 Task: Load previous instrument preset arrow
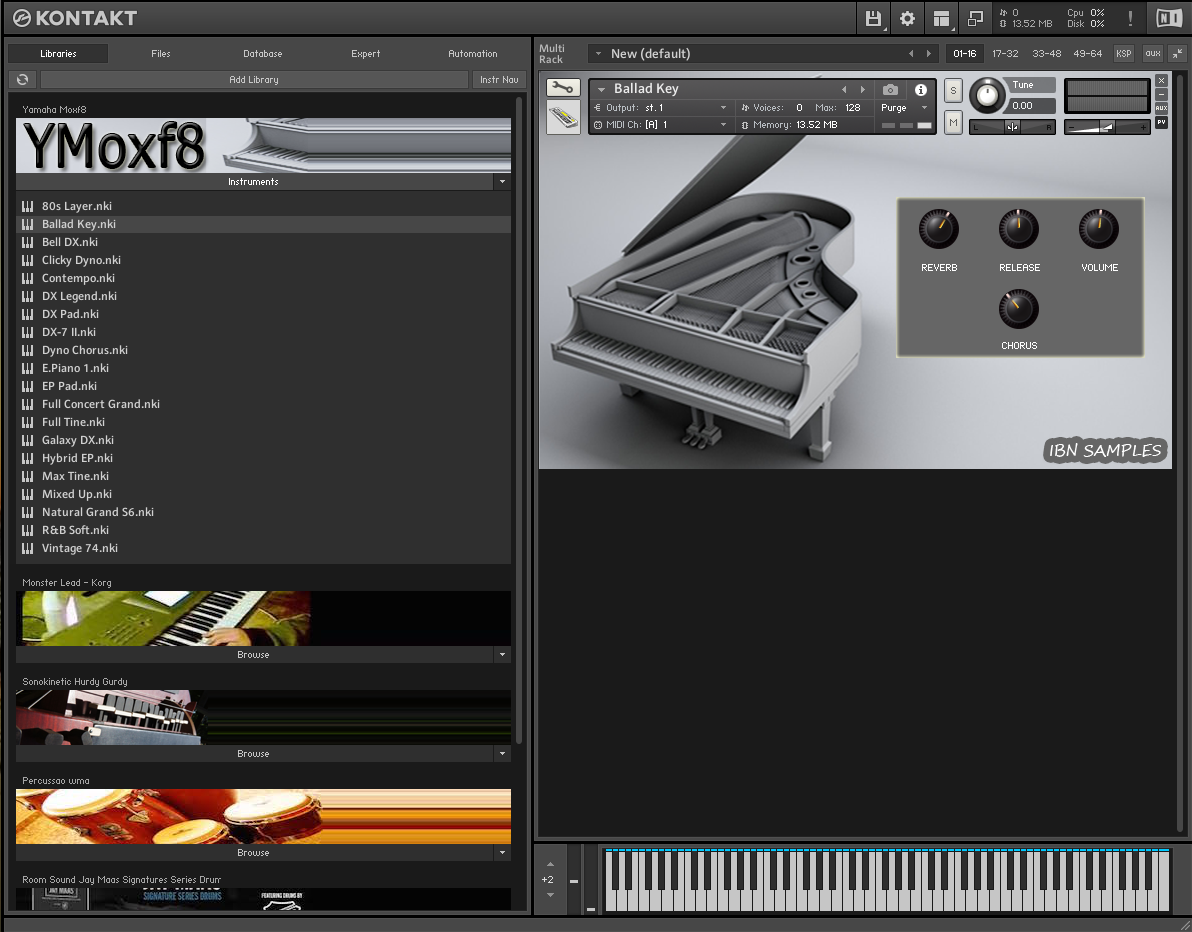pyautogui.click(x=844, y=90)
